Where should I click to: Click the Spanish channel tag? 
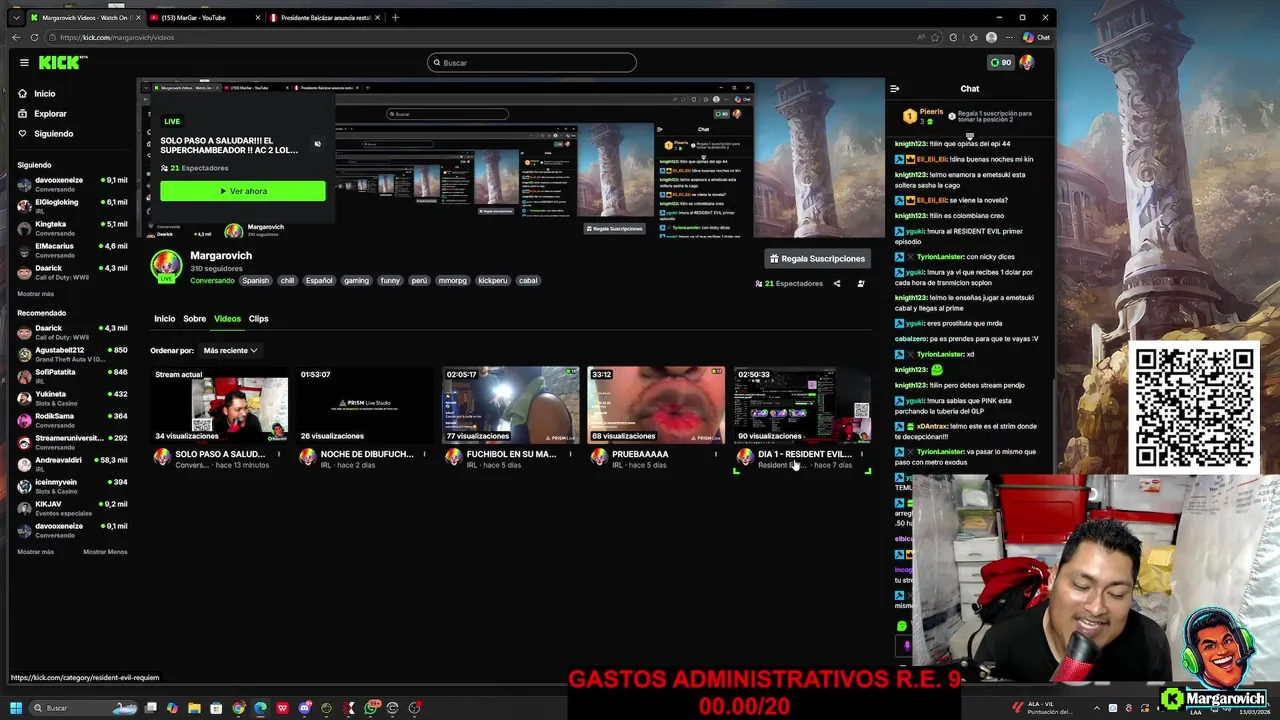tap(255, 281)
